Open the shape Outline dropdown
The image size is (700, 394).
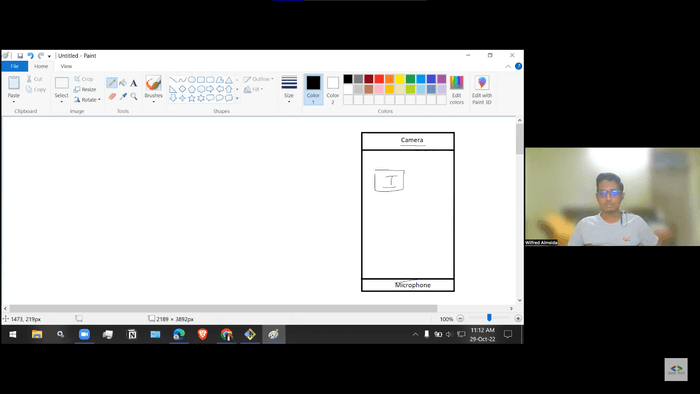tap(258, 79)
